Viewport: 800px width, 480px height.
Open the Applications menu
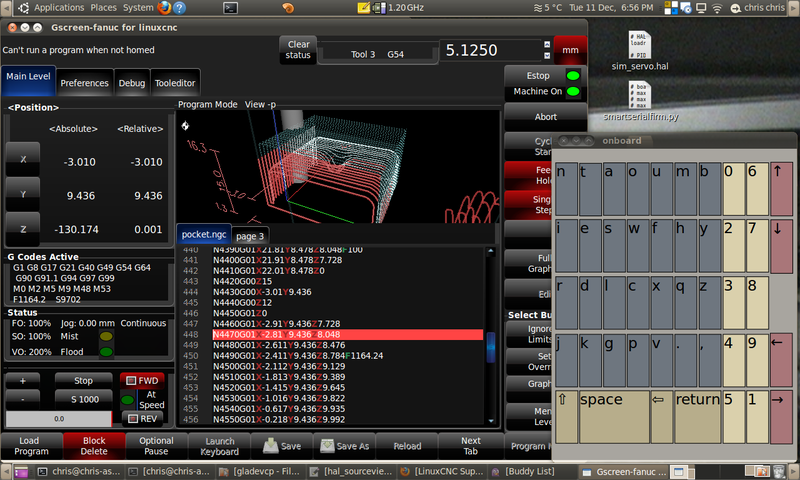[x=59, y=8]
